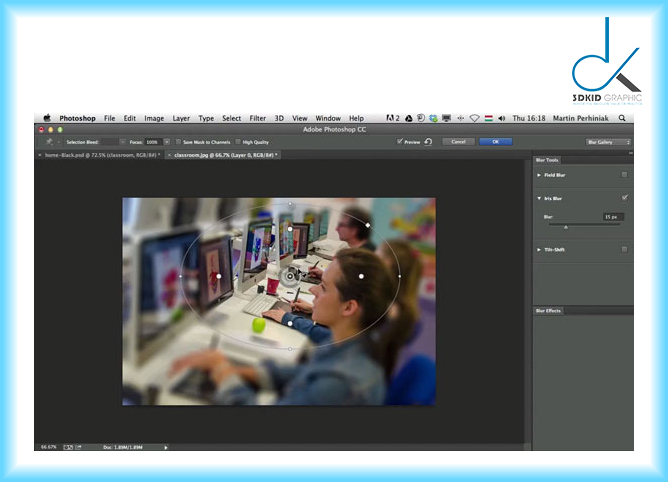Expand the Field Blur section

coord(539,175)
